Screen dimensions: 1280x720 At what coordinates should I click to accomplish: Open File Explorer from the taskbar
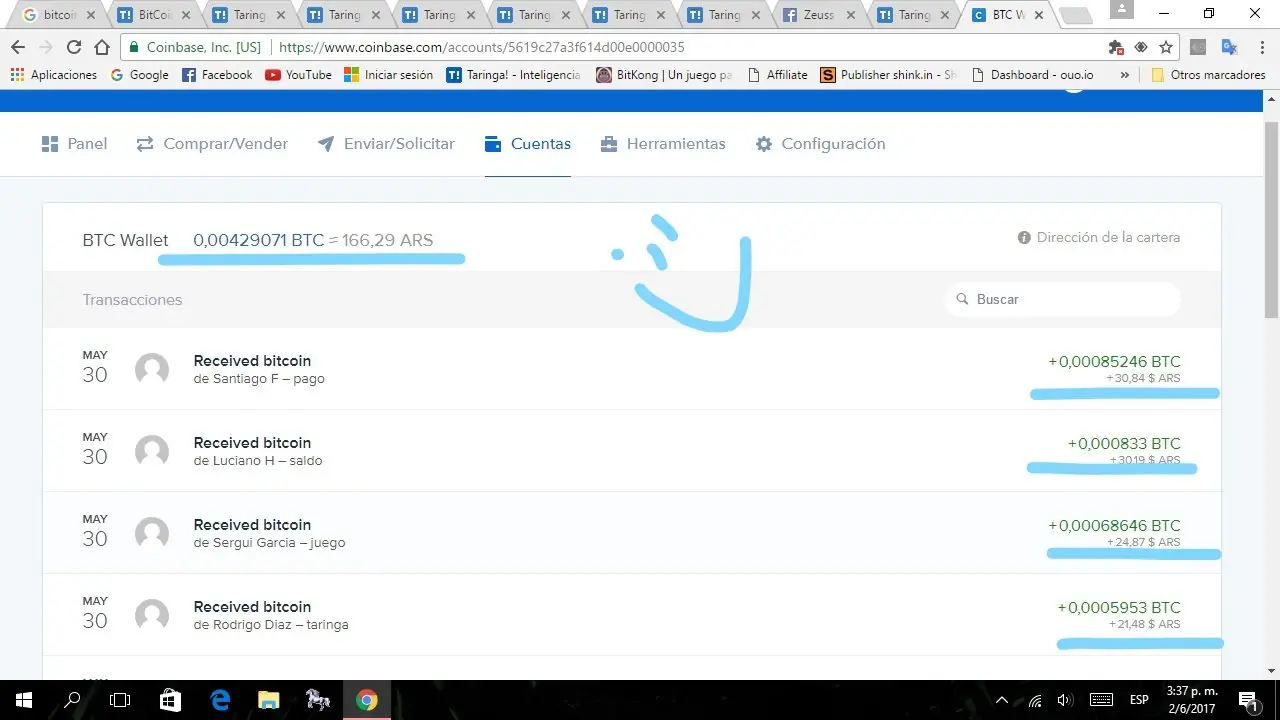tap(268, 700)
